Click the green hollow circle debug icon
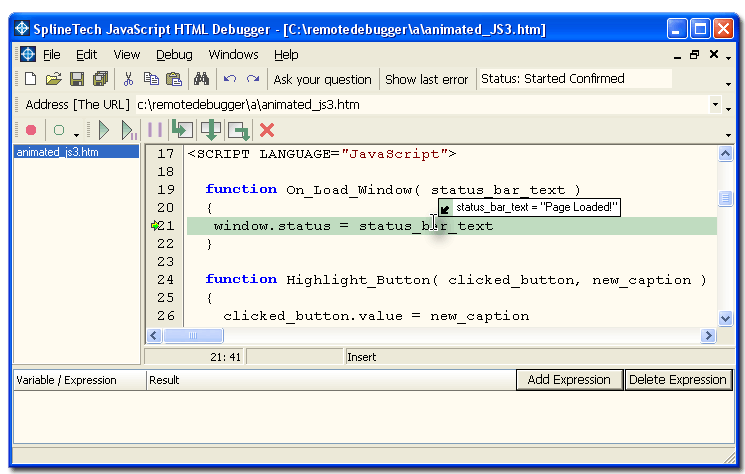The image size is (745, 474). (59, 130)
